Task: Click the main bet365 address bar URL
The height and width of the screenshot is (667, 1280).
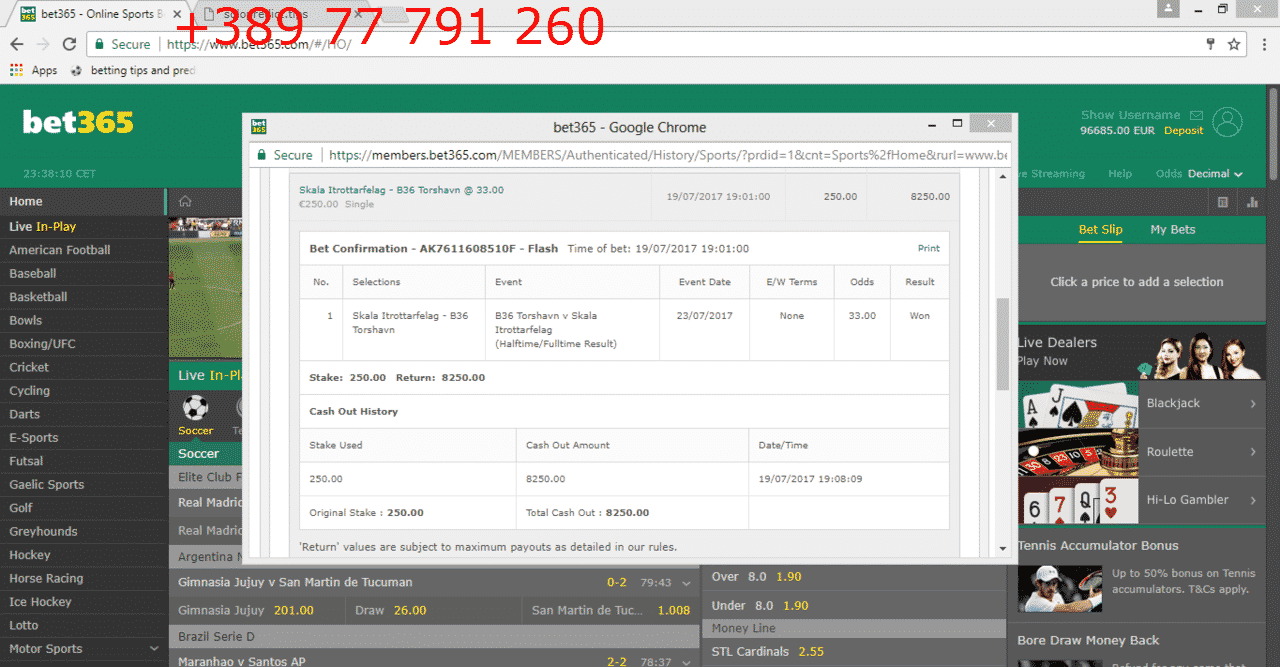Action: tap(259, 44)
